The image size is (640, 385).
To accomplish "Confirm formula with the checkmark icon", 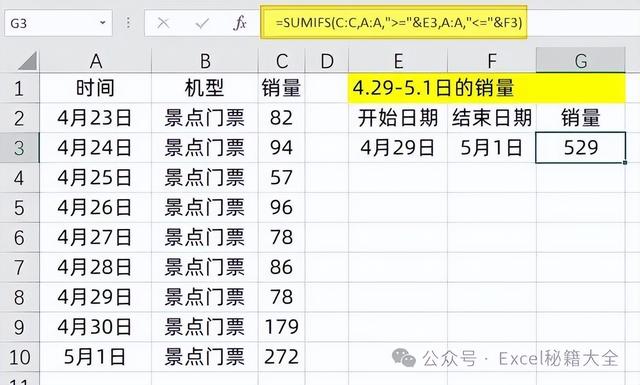I will click(x=202, y=23).
